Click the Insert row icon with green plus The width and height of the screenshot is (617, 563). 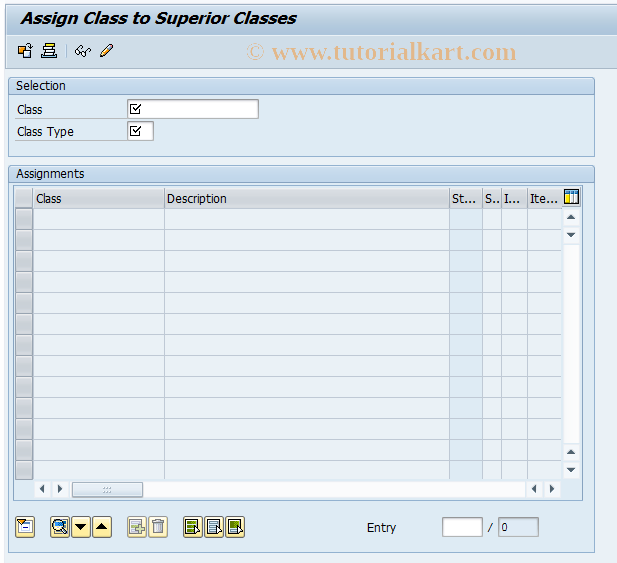137,527
